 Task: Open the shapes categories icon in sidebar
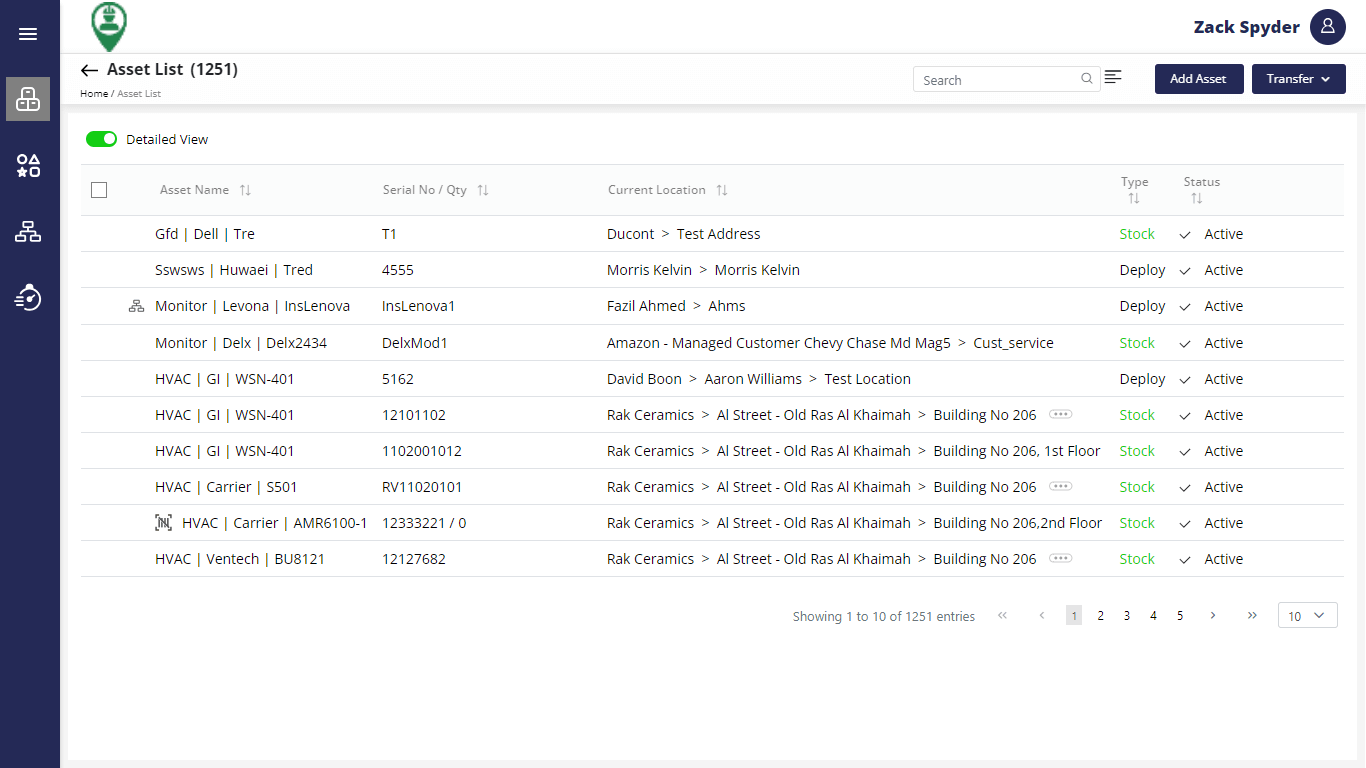(x=28, y=166)
